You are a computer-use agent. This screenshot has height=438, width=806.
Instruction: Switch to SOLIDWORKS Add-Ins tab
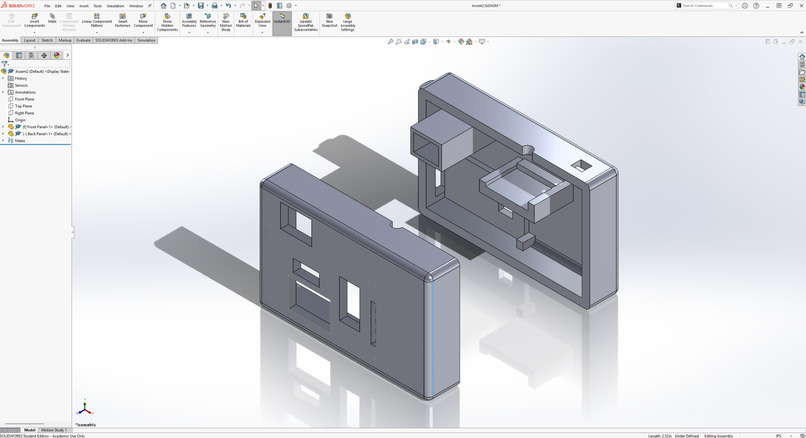point(114,40)
